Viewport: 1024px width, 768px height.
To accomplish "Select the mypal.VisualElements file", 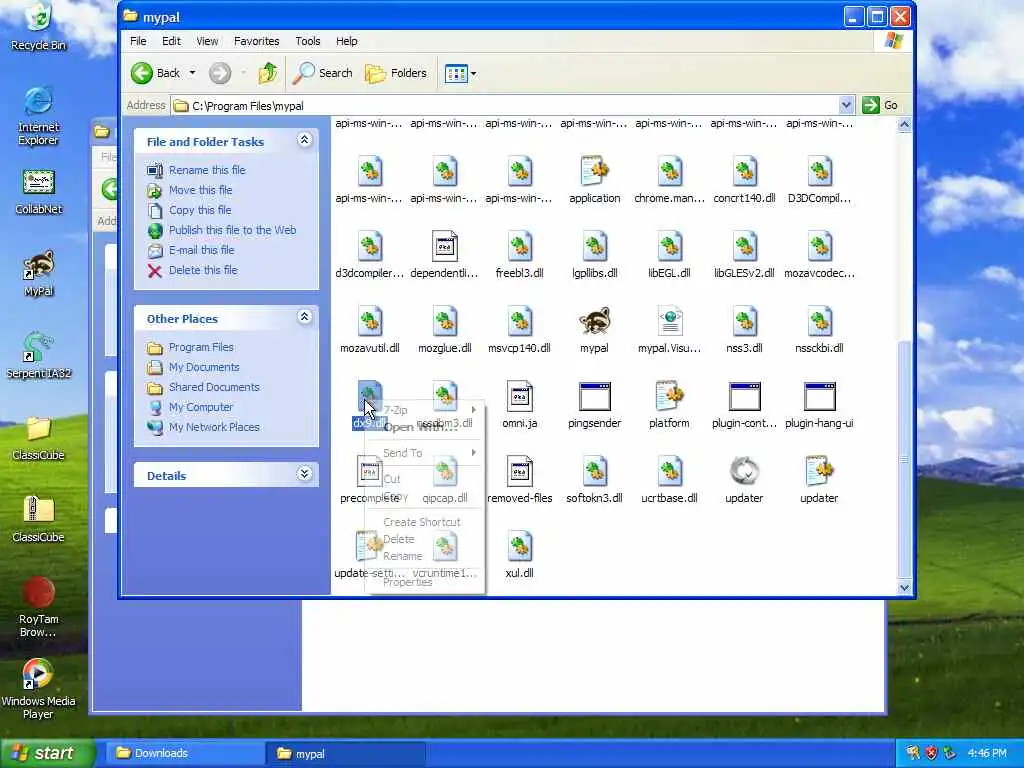I will click(669, 330).
